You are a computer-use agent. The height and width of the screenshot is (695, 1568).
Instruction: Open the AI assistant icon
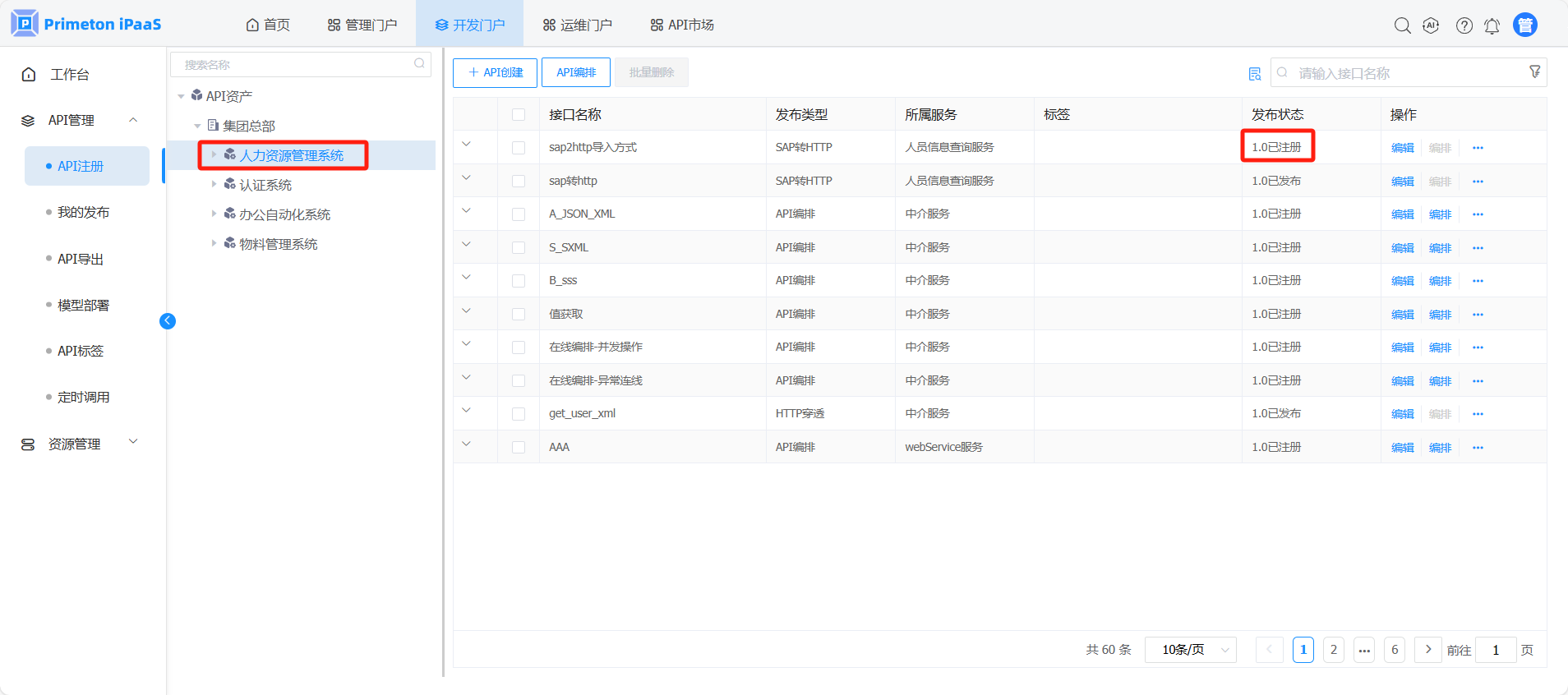click(1431, 25)
